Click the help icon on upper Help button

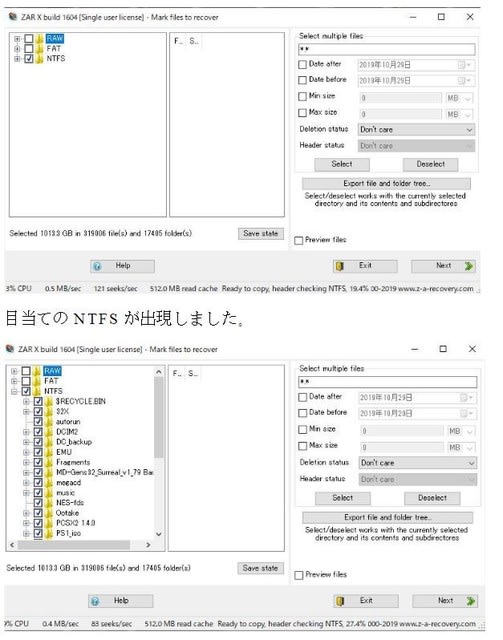coord(97,267)
